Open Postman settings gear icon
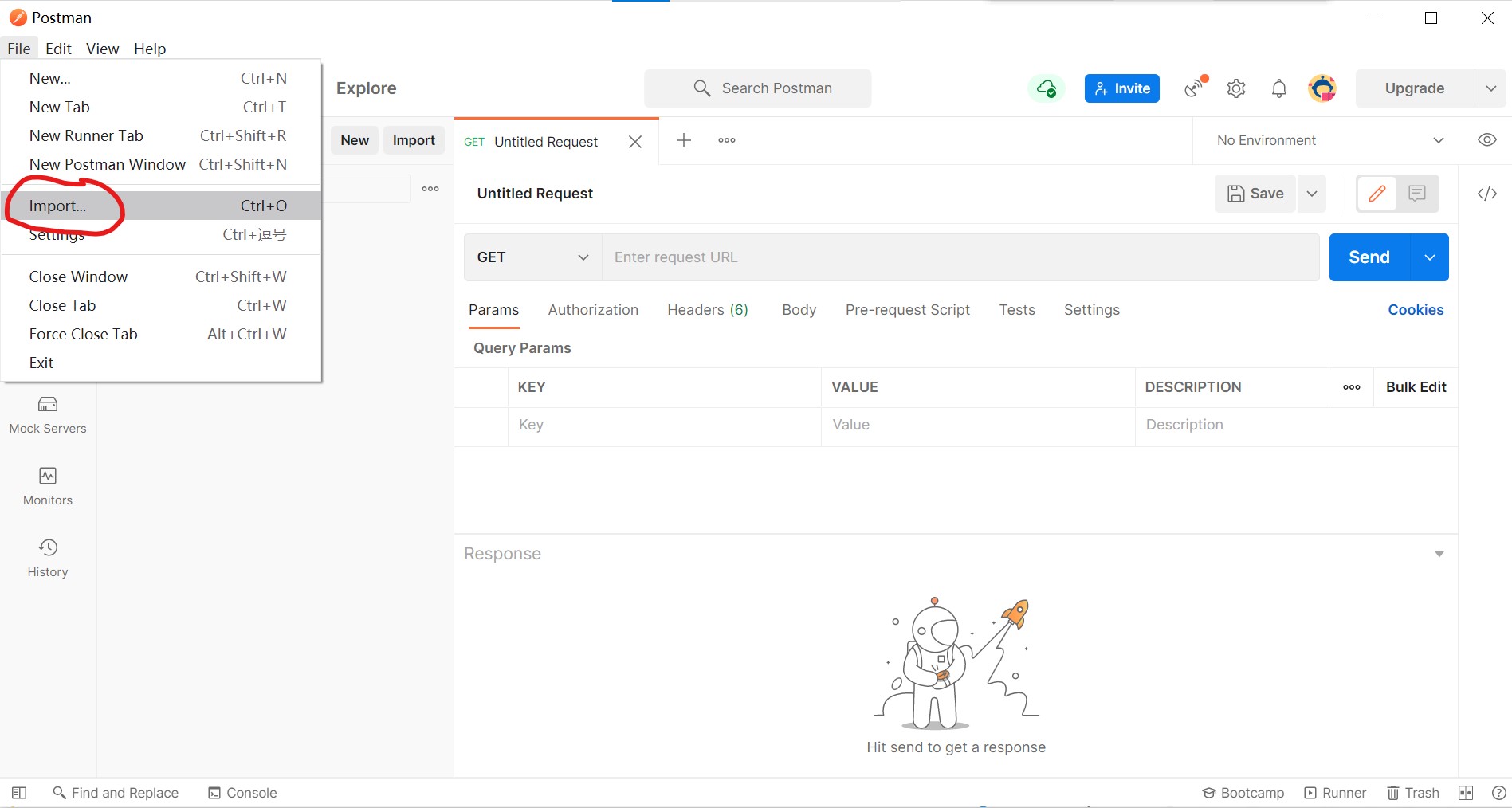Image resolution: width=1512 pixels, height=808 pixels. click(x=1236, y=88)
